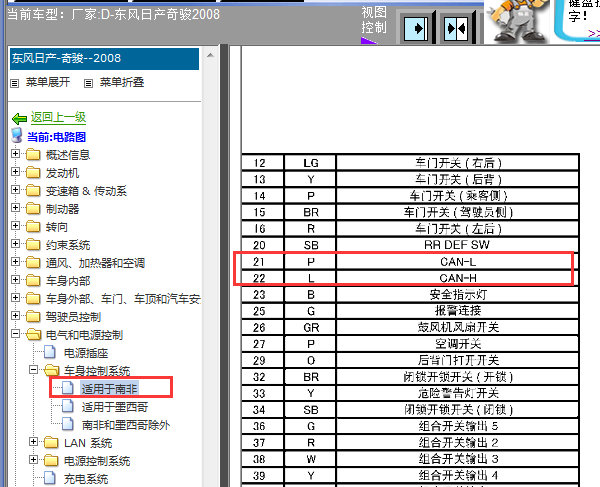
Task: Click the expand-view right arrow icon
Action: 416,28
